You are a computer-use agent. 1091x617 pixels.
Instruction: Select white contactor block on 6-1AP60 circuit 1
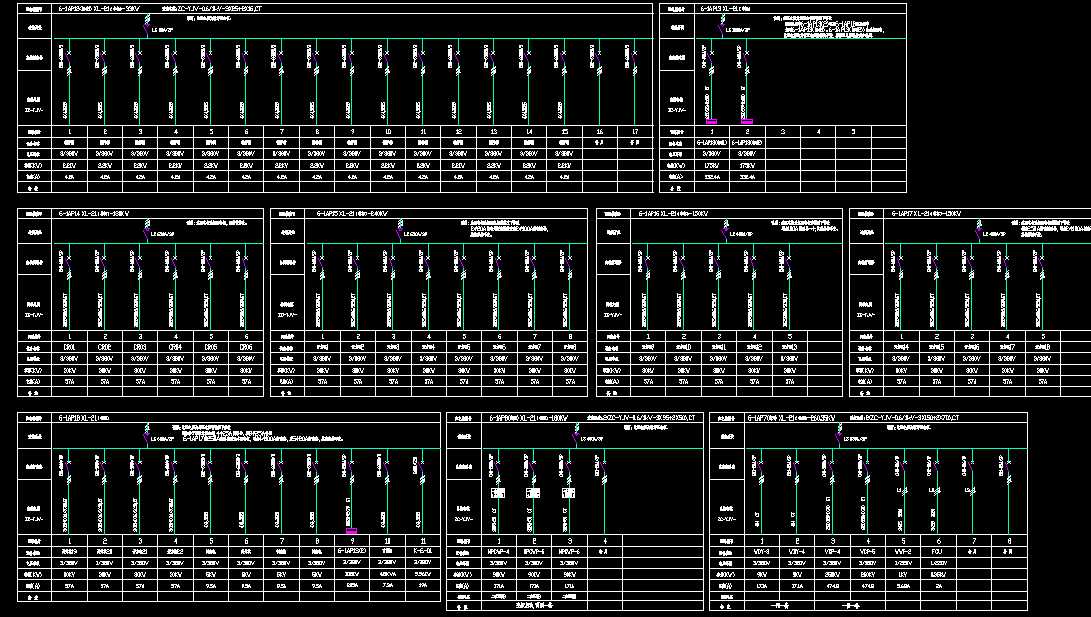tap(498, 492)
